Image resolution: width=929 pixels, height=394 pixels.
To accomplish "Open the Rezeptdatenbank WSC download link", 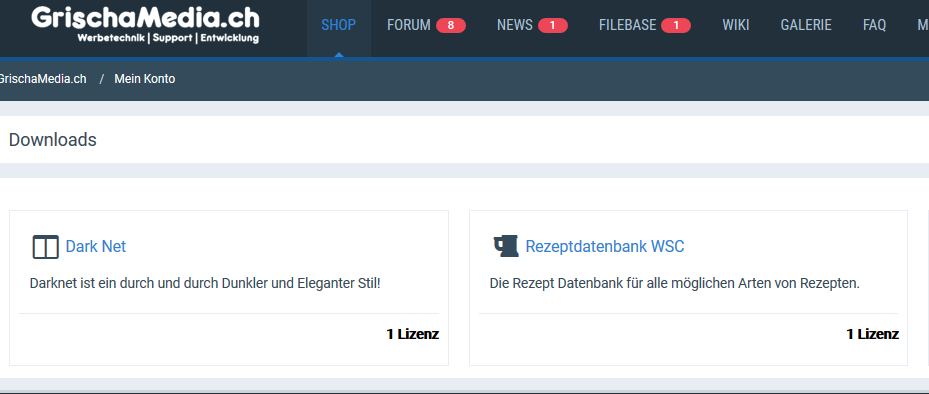I will click(605, 246).
